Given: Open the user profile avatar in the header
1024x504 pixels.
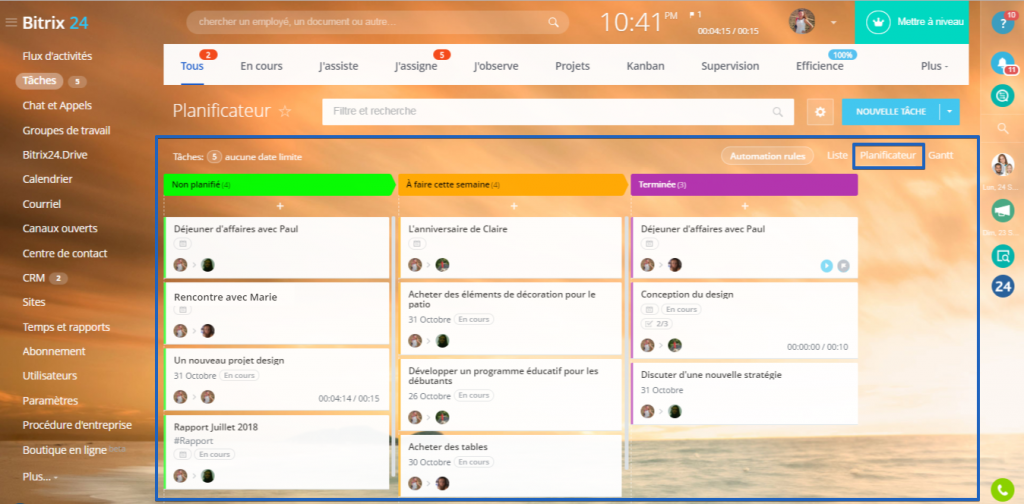Looking at the screenshot, I should [802, 22].
